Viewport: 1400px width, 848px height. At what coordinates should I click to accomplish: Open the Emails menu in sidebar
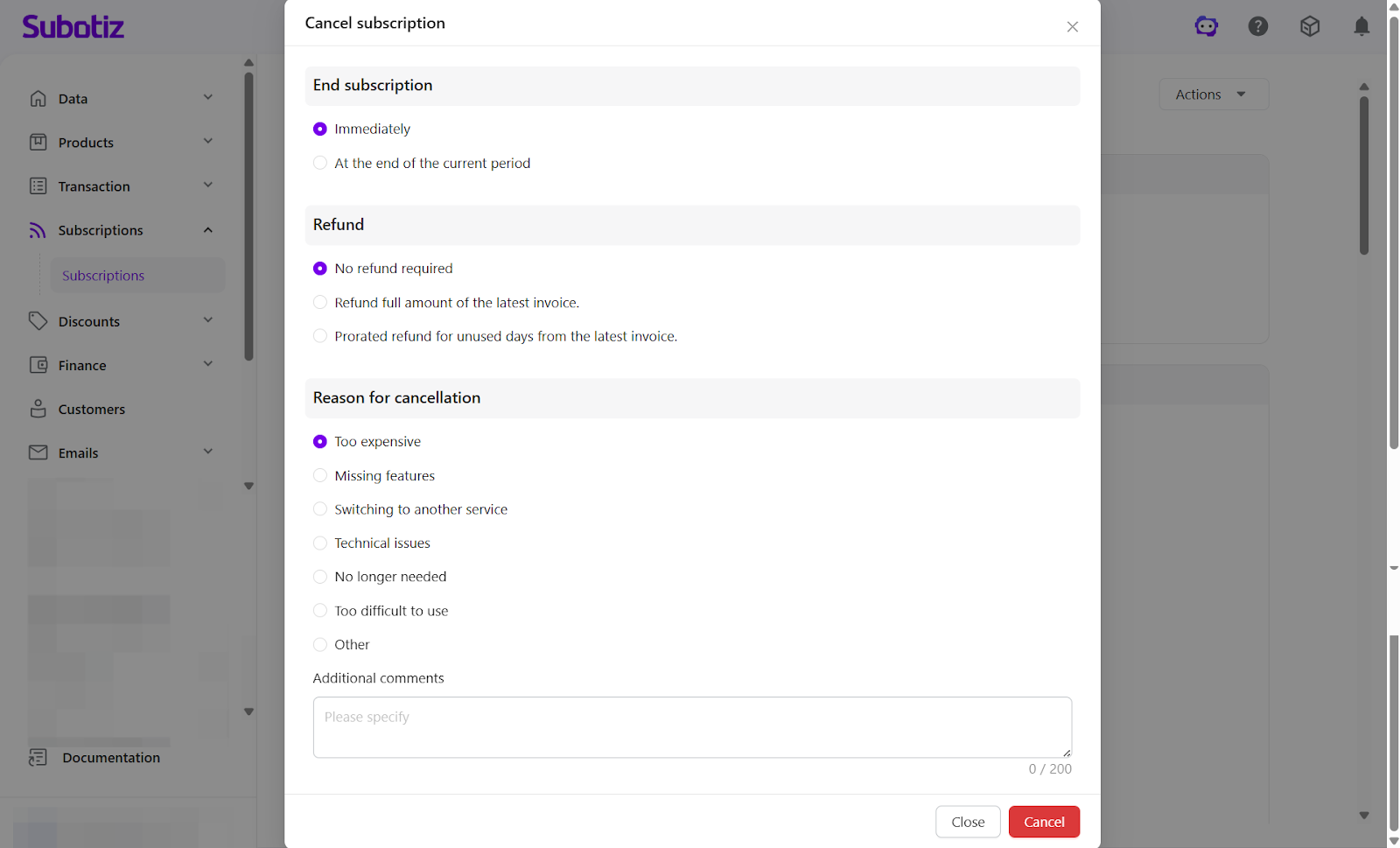(79, 452)
